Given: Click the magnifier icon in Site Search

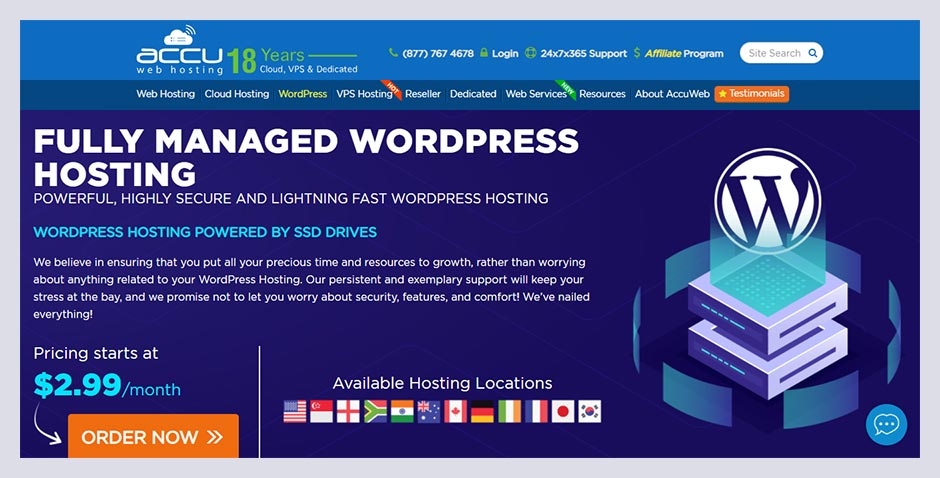Looking at the screenshot, I should coord(812,53).
